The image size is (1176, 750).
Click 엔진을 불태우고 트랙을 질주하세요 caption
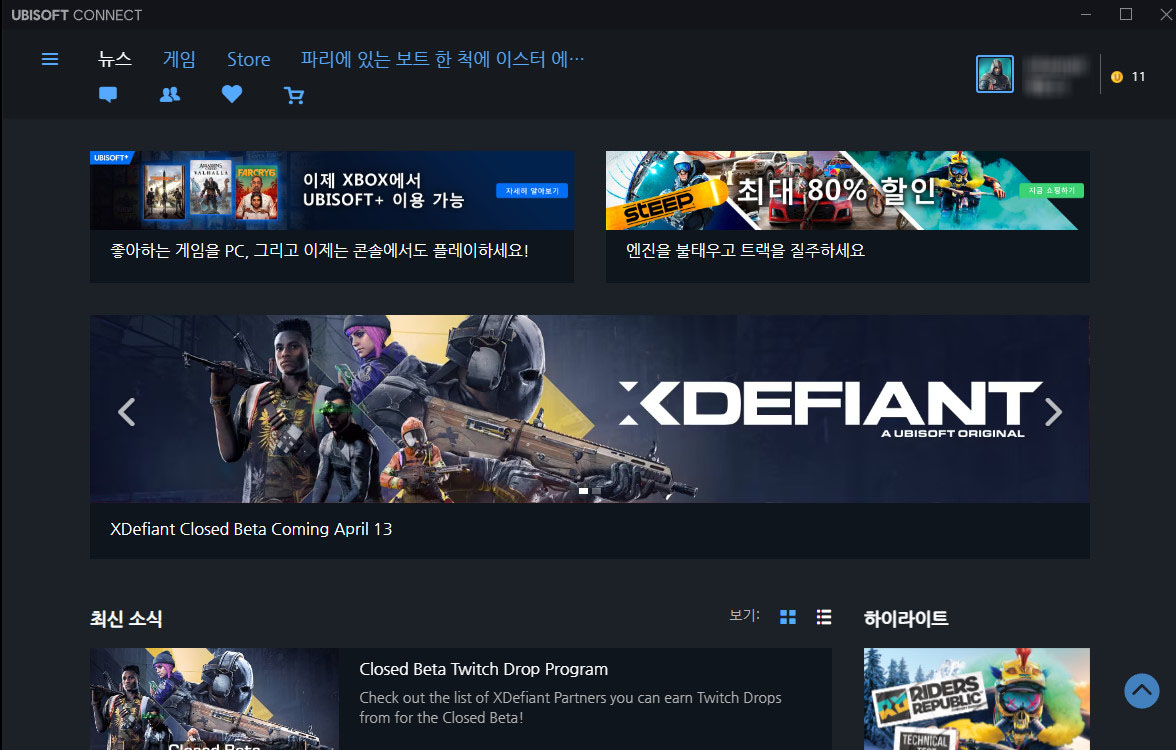(745, 250)
